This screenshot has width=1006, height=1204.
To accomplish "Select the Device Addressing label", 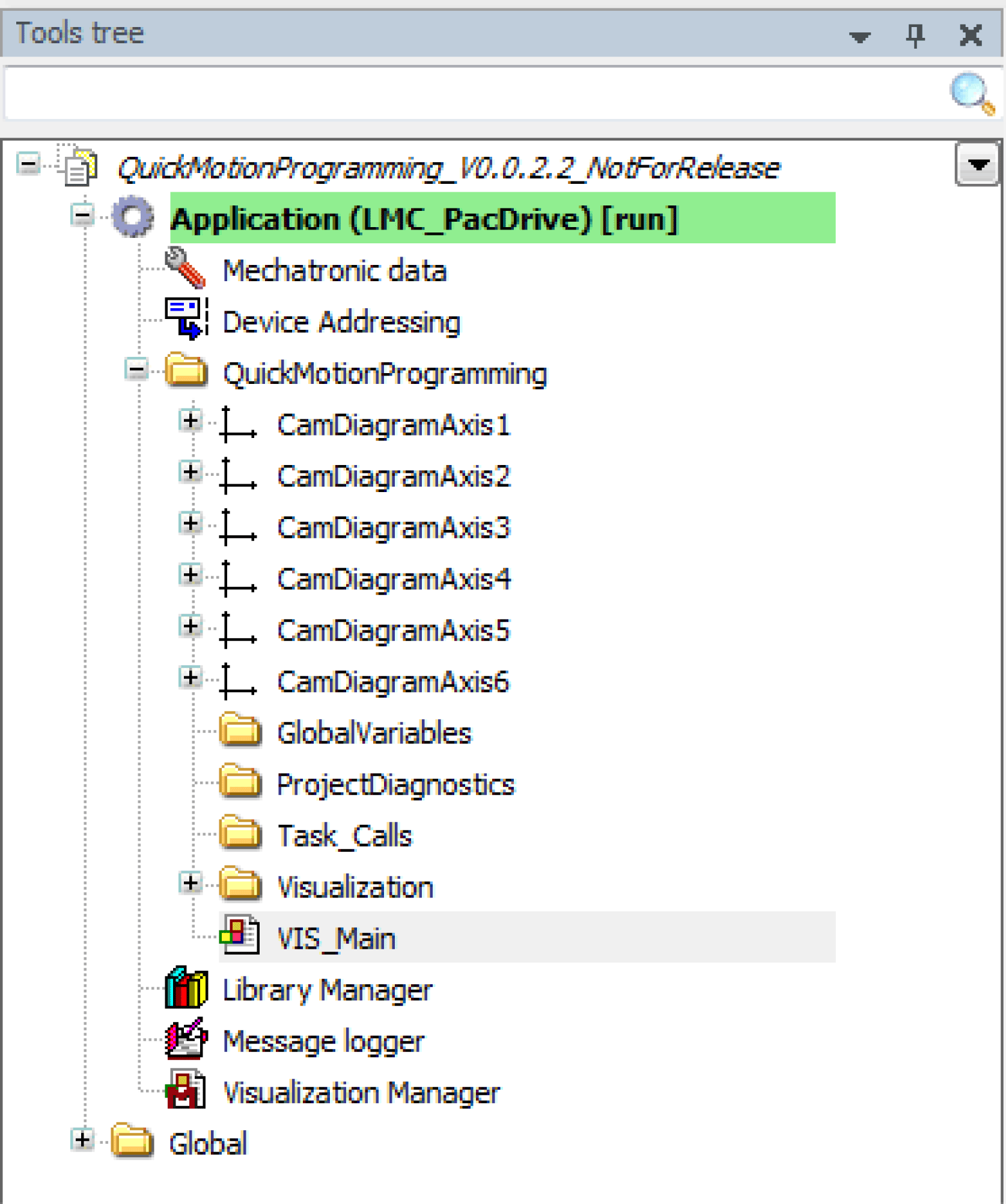I will tap(341, 322).
